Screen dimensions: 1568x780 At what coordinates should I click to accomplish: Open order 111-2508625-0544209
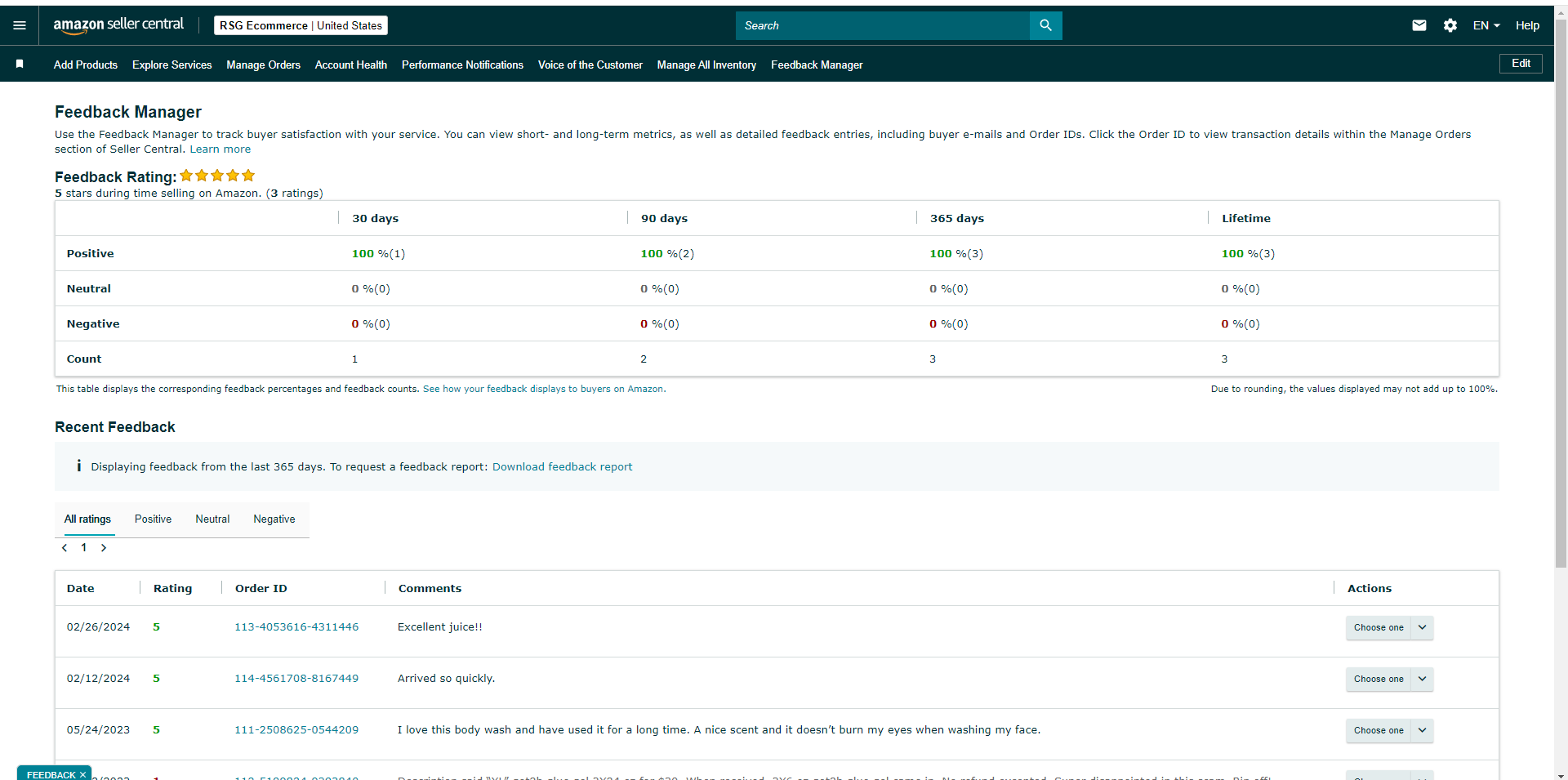click(x=296, y=730)
